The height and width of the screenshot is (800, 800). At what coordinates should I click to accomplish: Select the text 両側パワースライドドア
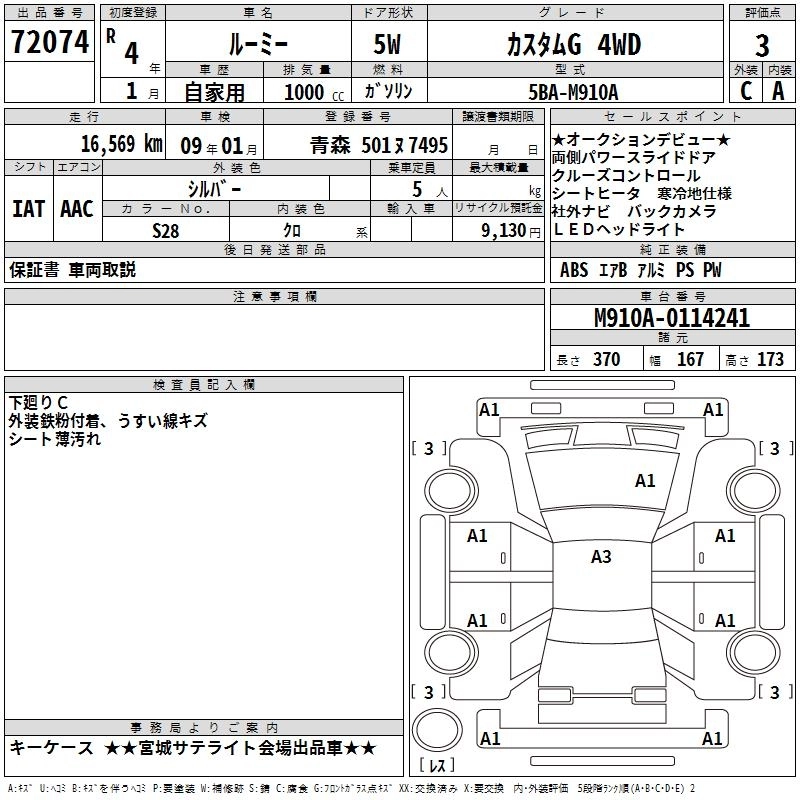pyautogui.click(x=634, y=158)
